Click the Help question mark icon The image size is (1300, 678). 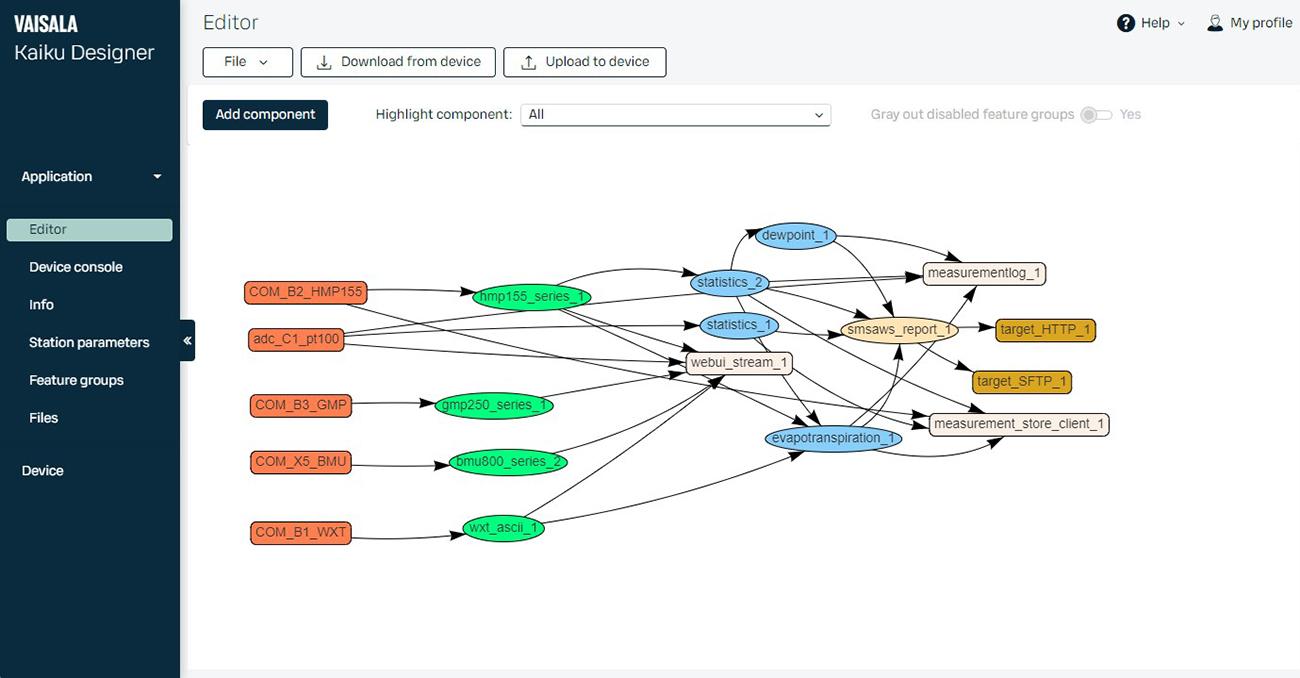1124,22
